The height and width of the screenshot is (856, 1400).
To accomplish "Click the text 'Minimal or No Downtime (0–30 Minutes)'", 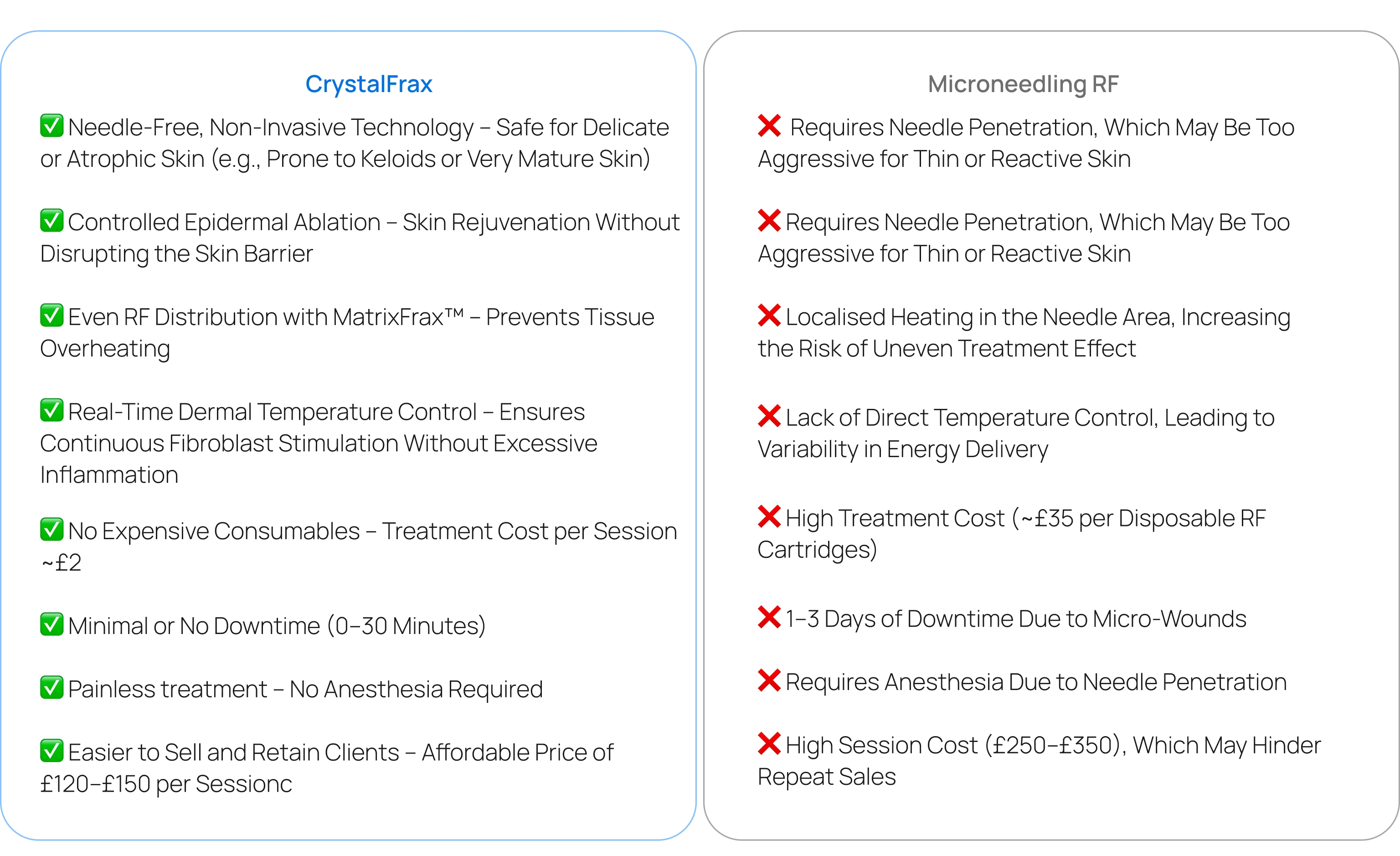I will pos(277,626).
